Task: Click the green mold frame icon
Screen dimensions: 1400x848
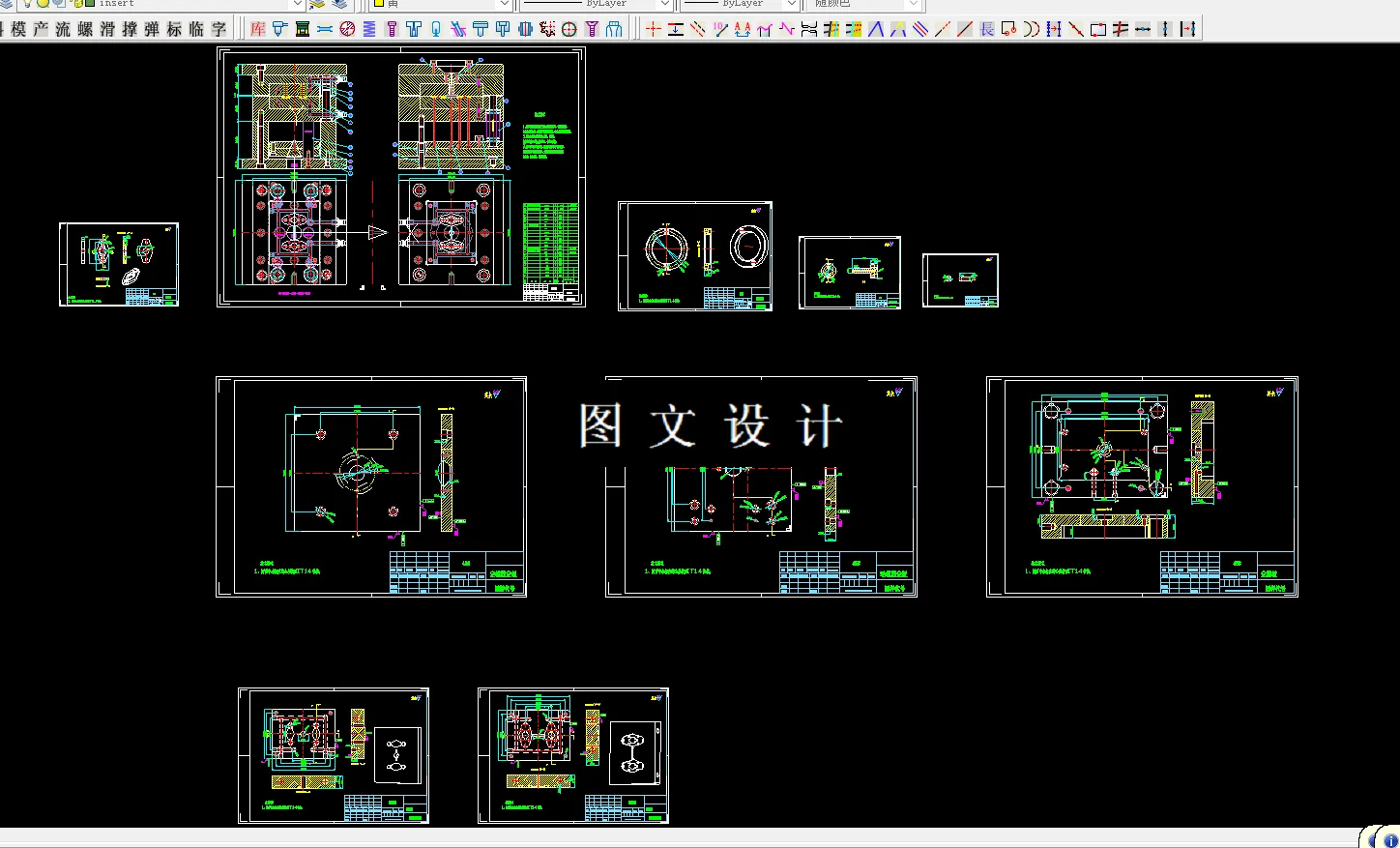Action: tap(303, 29)
